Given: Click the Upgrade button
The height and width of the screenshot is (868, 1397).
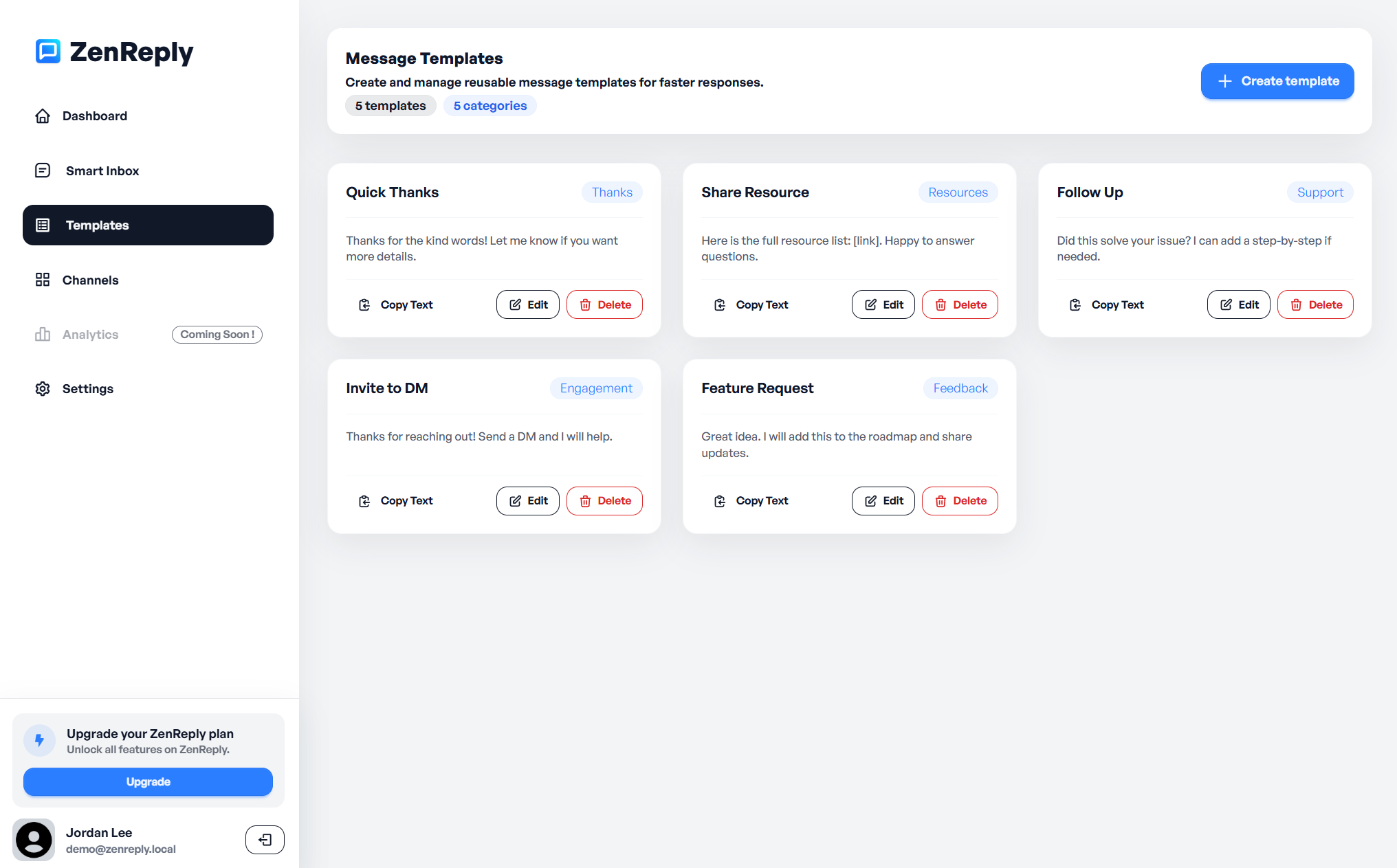Looking at the screenshot, I should (x=148, y=781).
